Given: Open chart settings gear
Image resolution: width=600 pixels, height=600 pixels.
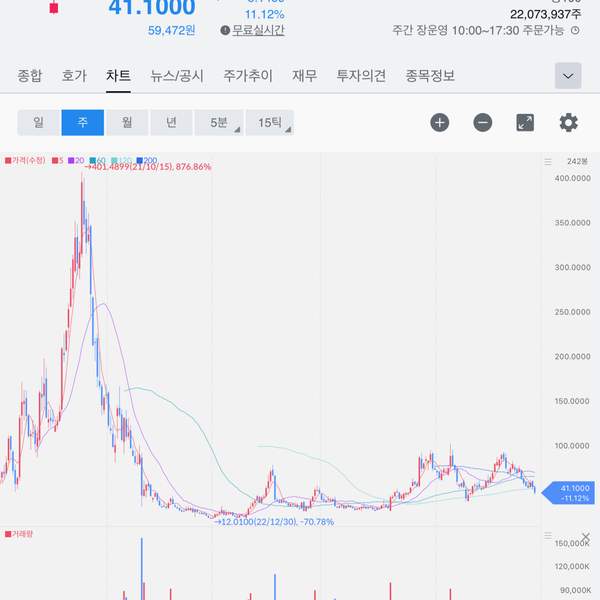Looking at the screenshot, I should click(568, 123).
